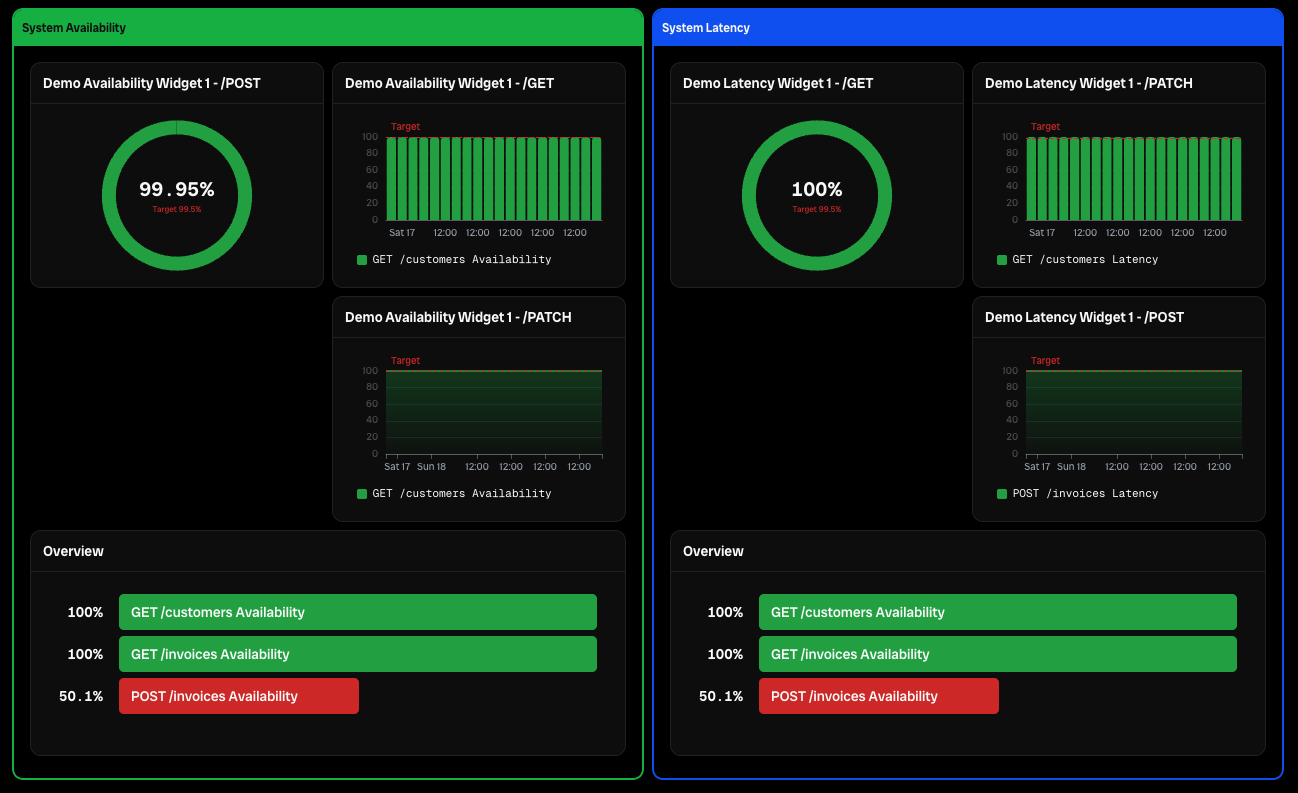Select the System Latency panel header
1298x793 pixels.
pyautogui.click(x=968, y=28)
